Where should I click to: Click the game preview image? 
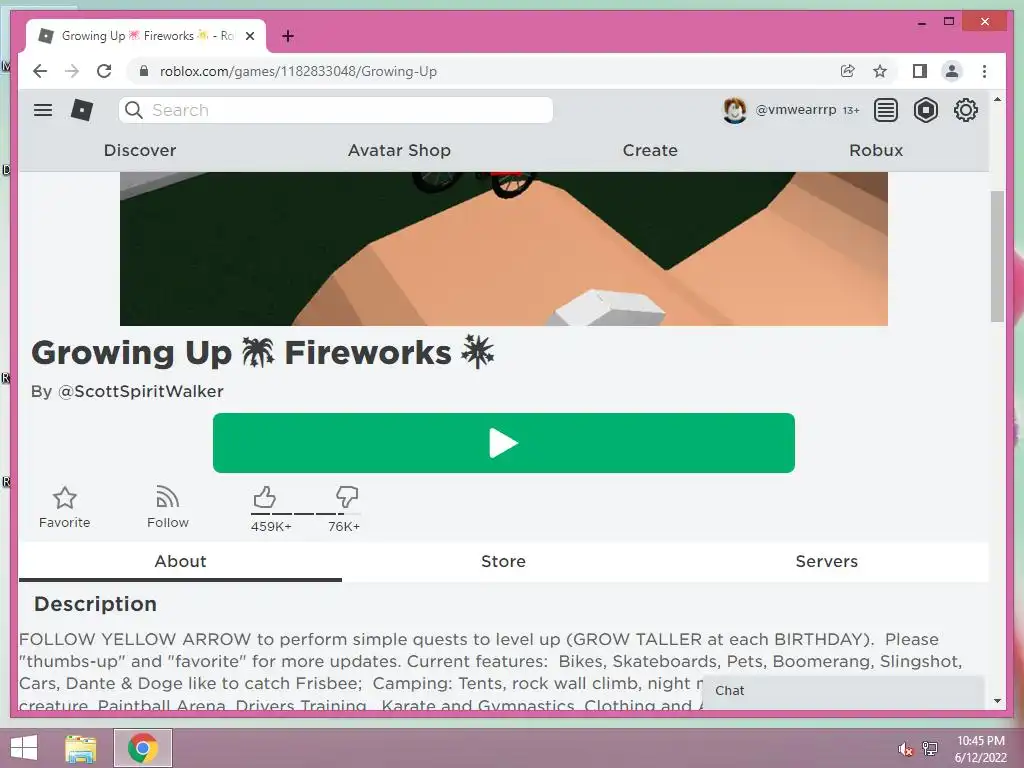pyautogui.click(x=504, y=249)
